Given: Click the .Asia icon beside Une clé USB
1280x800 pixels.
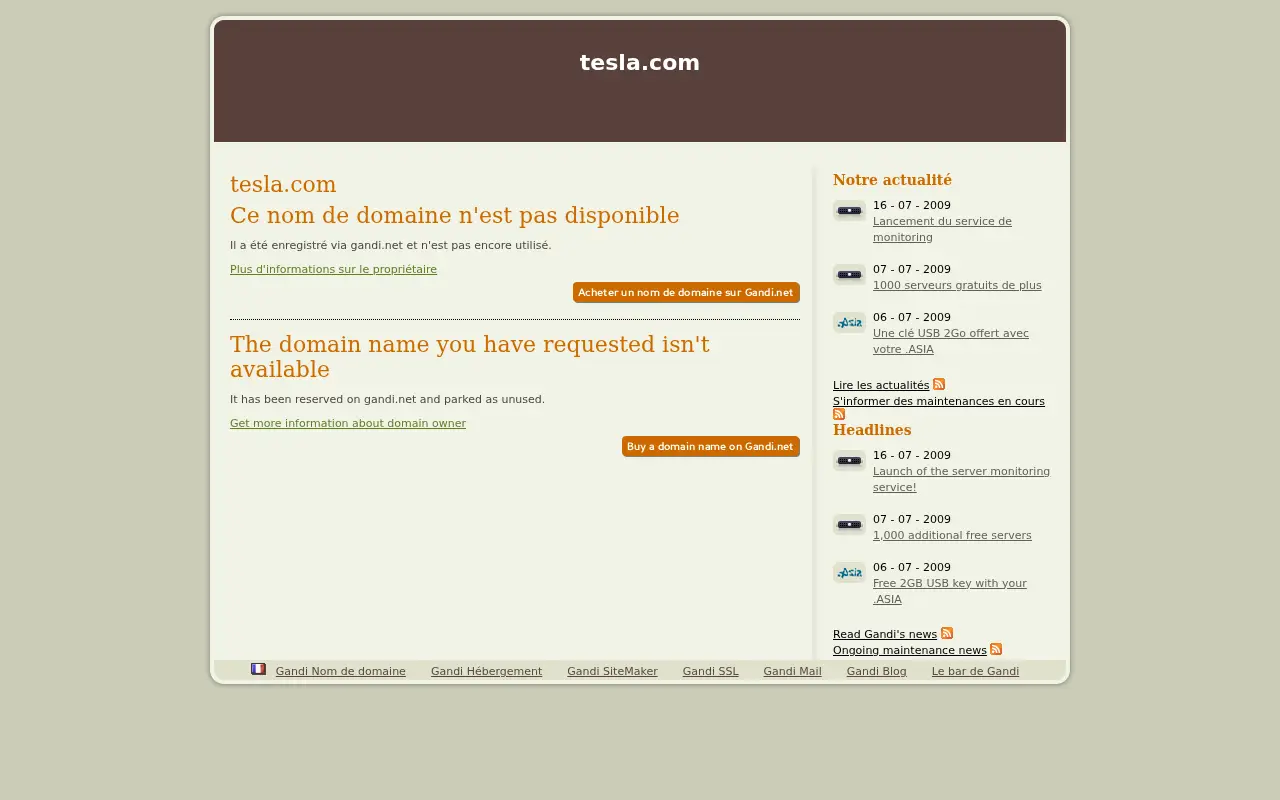Looking at the screenshot, I should (x=849, y=323).
